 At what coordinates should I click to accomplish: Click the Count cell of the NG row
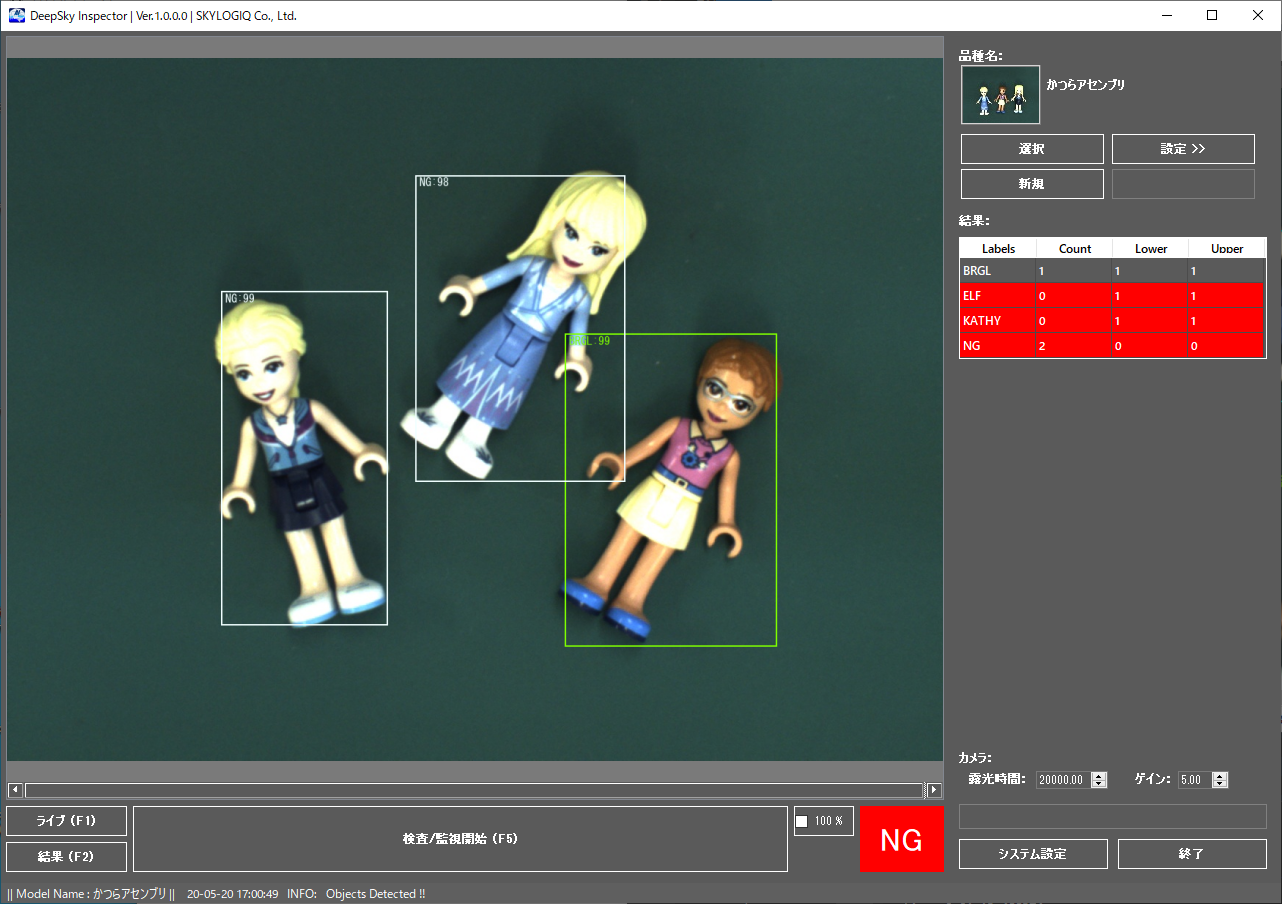[1075, 346]
